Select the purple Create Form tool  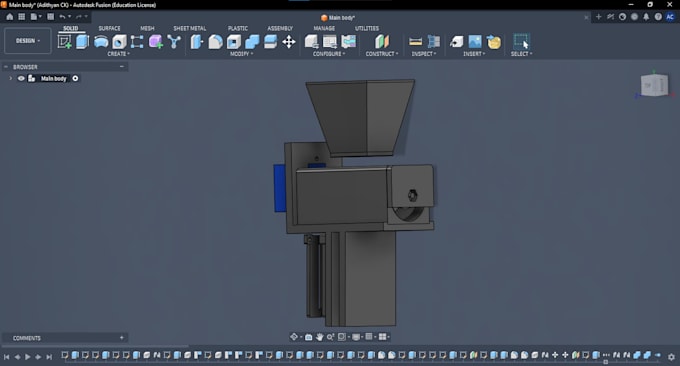[156, 42]
